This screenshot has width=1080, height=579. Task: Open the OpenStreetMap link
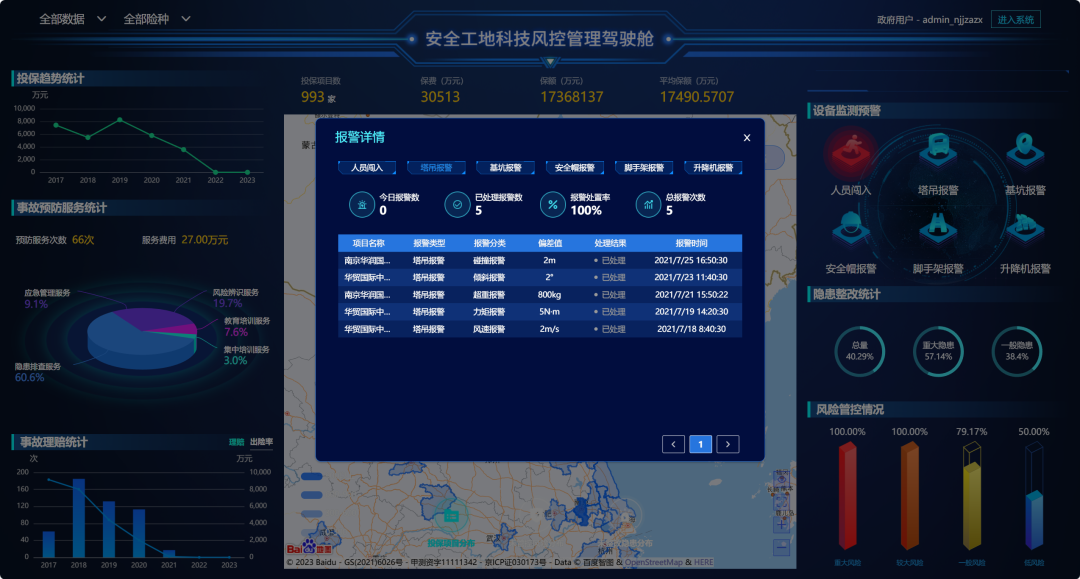coord(654,562)
